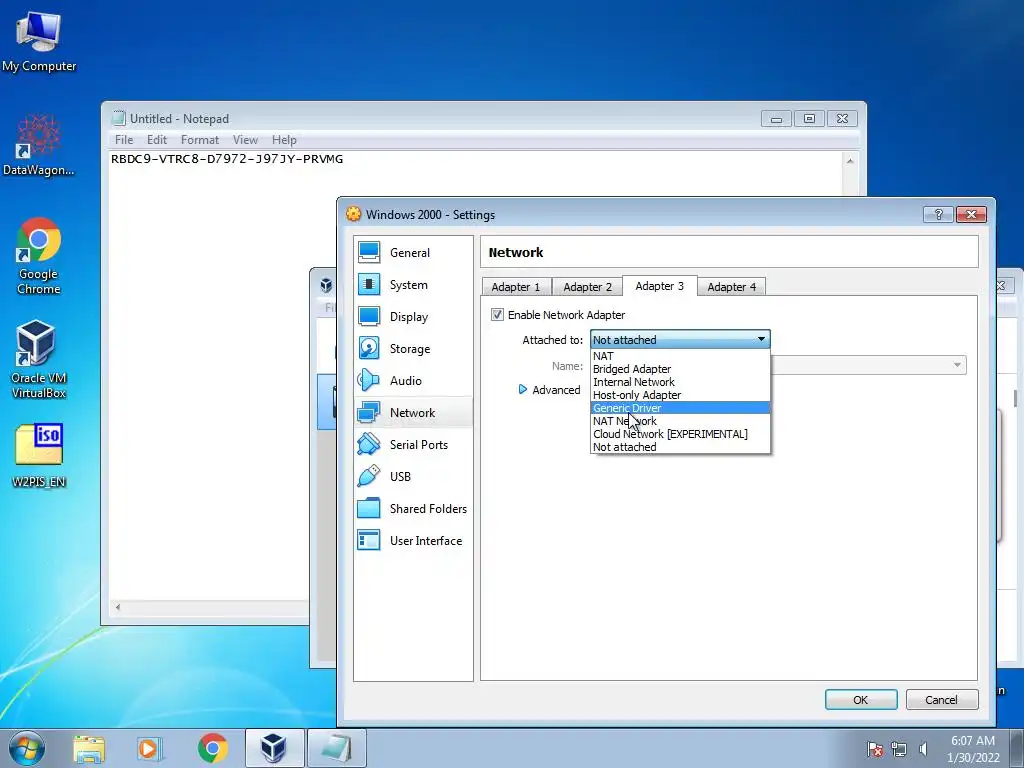This screenshot has height=768, width=1024.
Task: Click the Settings help question mark button
Action: pos(938,214)
